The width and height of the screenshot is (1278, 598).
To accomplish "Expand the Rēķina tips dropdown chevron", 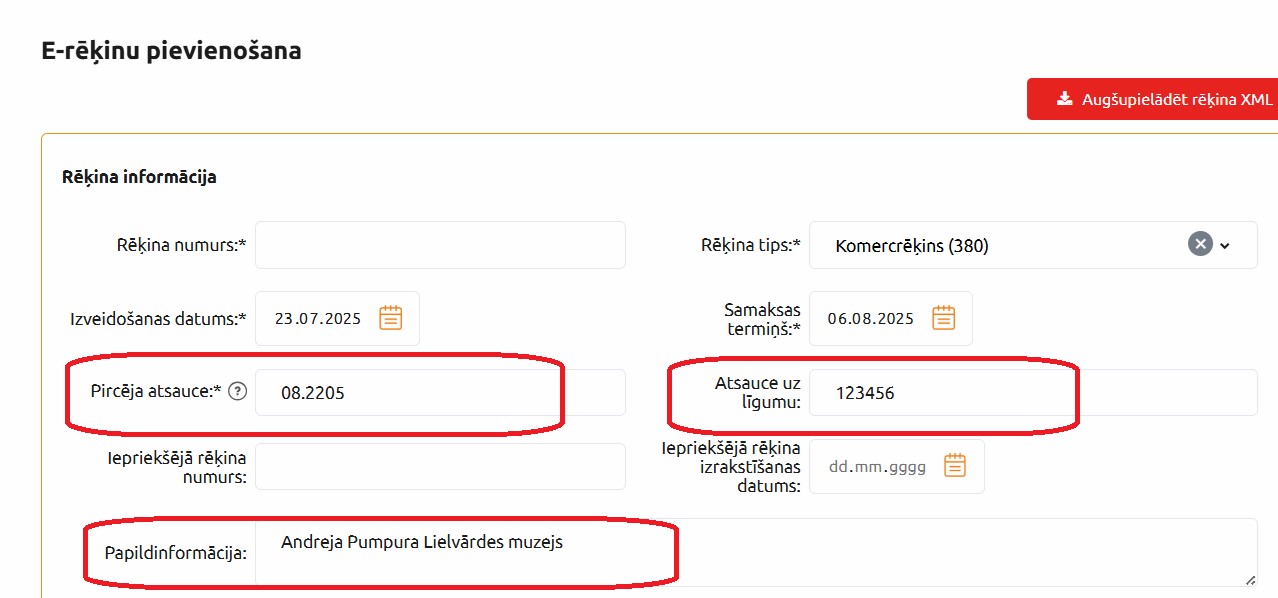I will pyautogui.click(x=1225, y=245).
